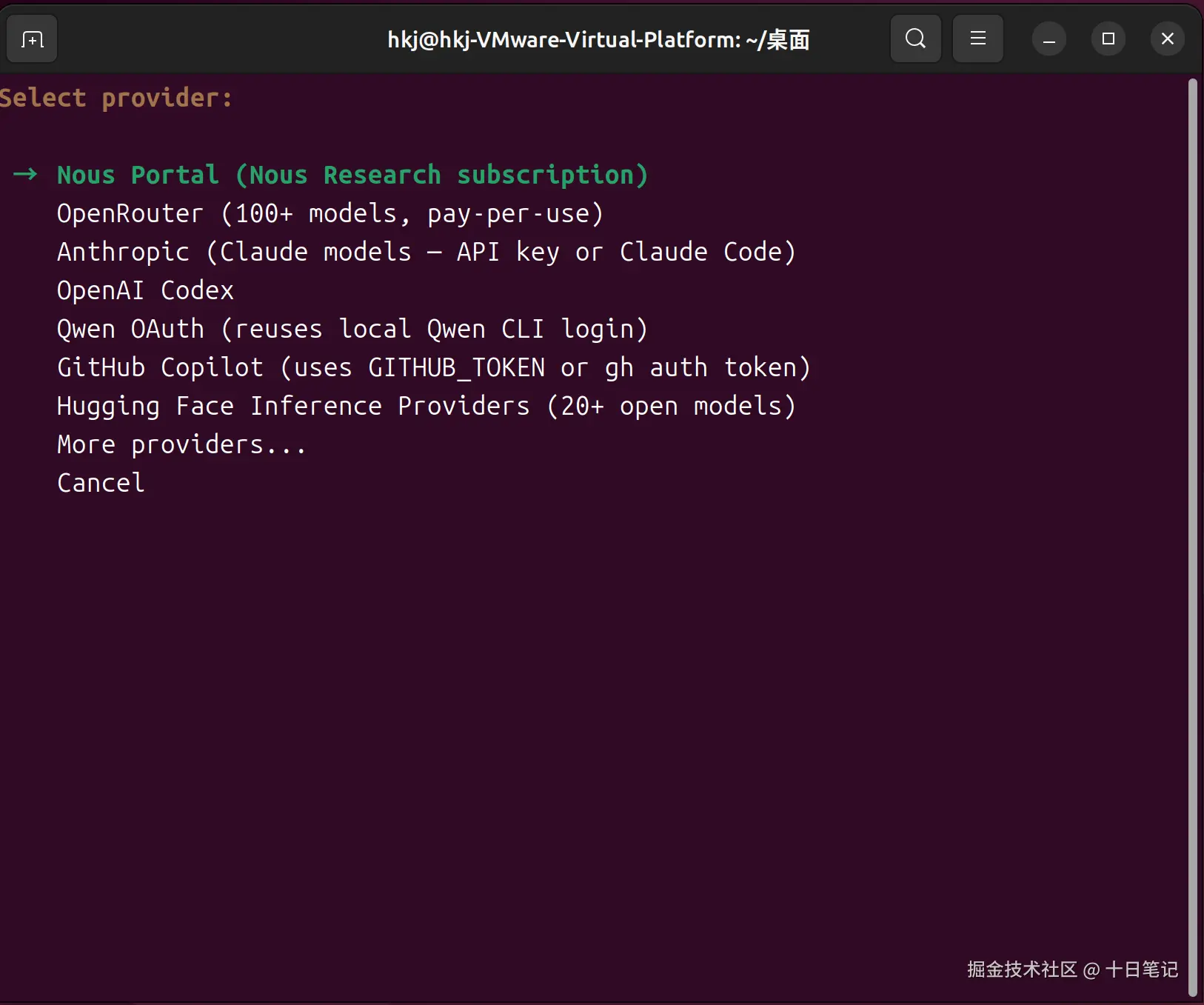Screen dimensions: 1204x1005
Task: Select Hugging Face Inference Providers
Action: click(x=426, y=407)
